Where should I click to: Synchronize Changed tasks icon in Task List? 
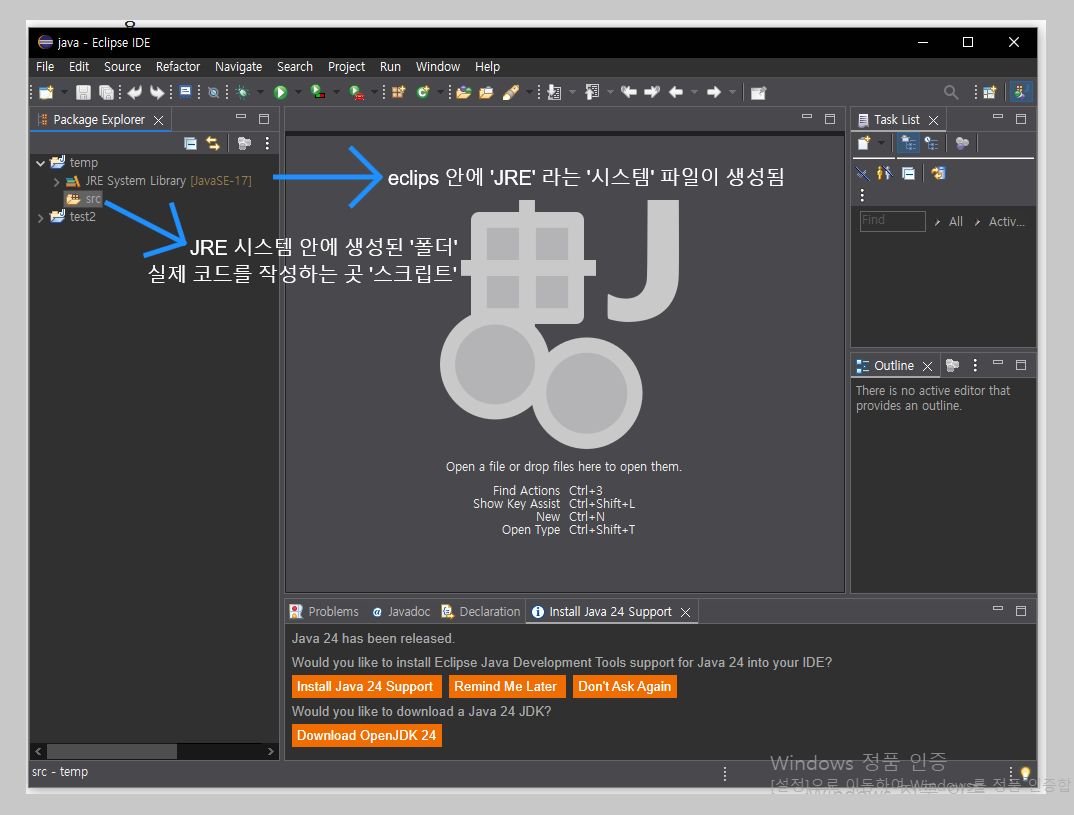pos(938,173)
